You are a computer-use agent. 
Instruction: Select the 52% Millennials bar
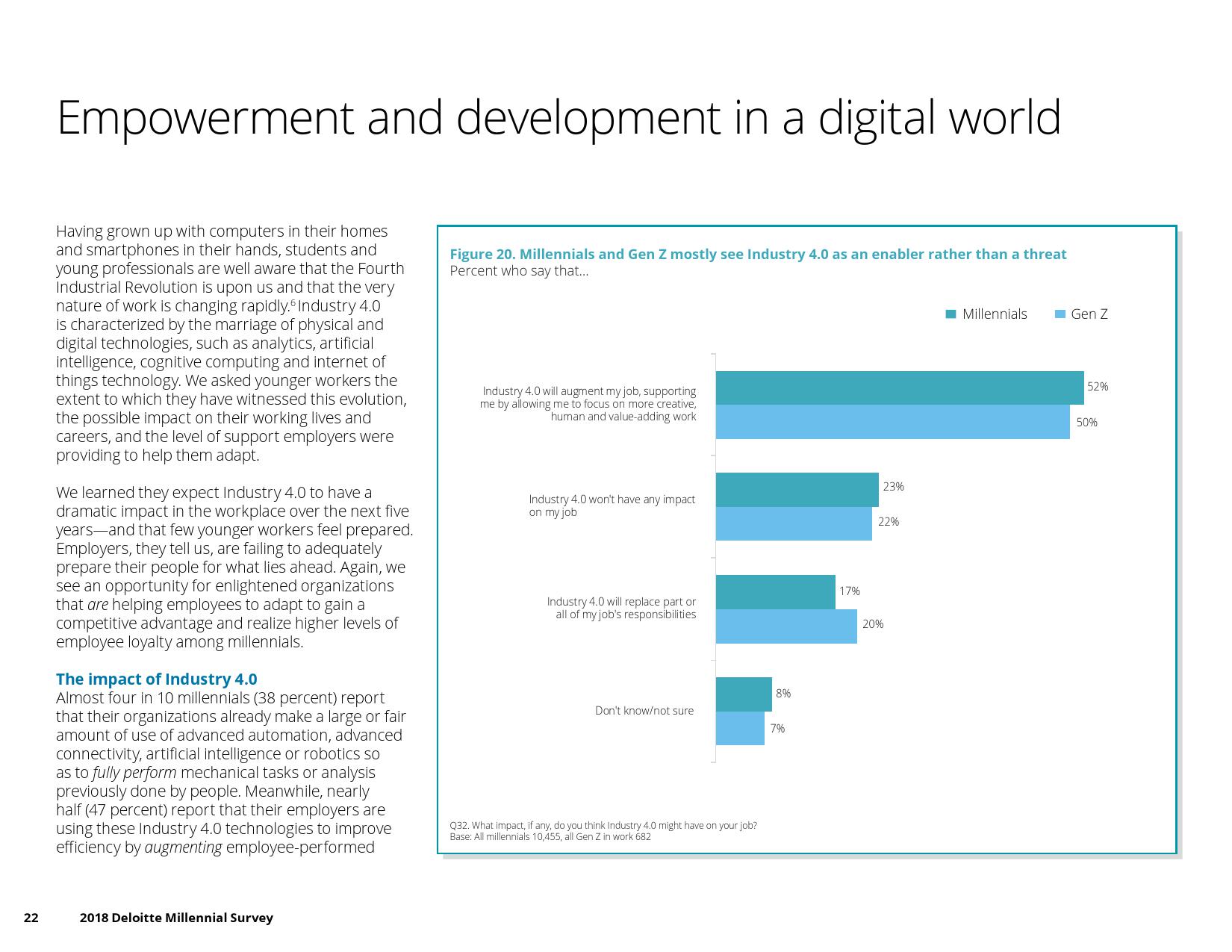899,388
